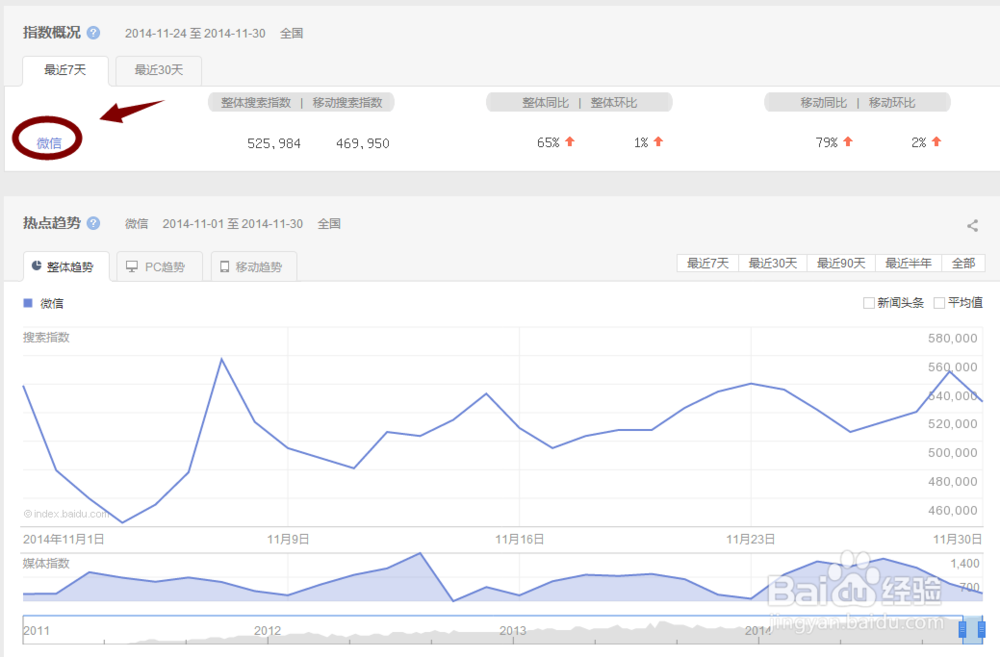Click the 搜索指数 chart label
Viewport: 1000px width, 657px height.
pyautogui.click(x=46, y=337)
